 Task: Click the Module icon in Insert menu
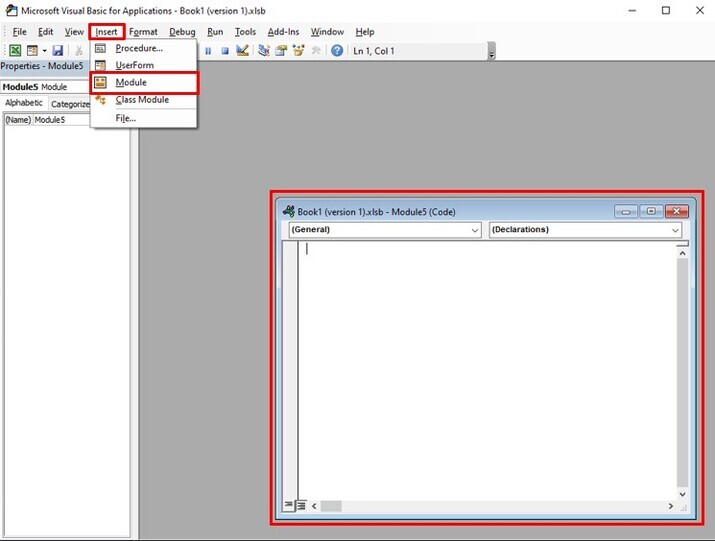tap(100, 83)
